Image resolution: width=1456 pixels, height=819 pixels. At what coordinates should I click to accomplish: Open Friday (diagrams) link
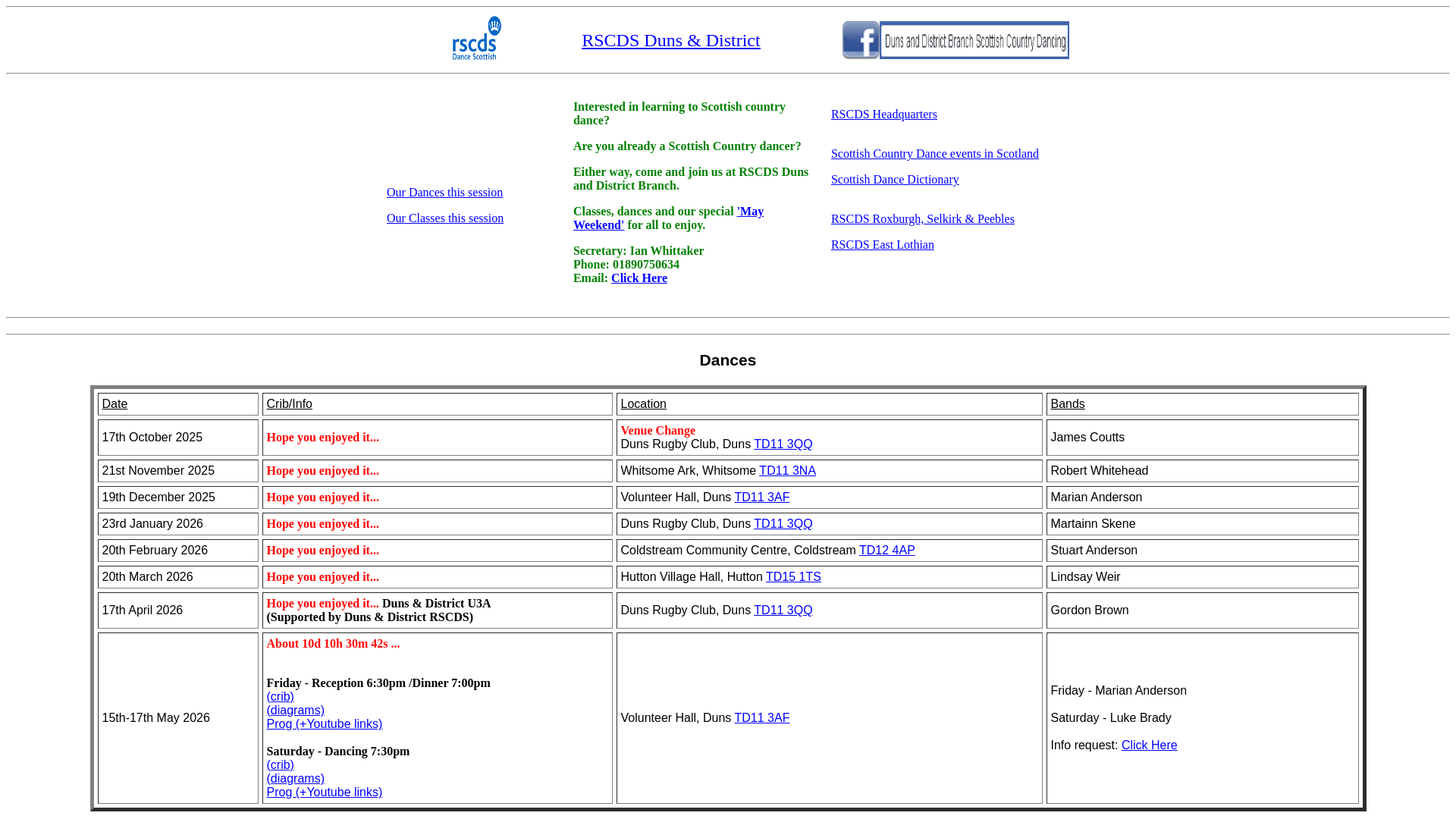pyautogui.click(x=295, y=711)
